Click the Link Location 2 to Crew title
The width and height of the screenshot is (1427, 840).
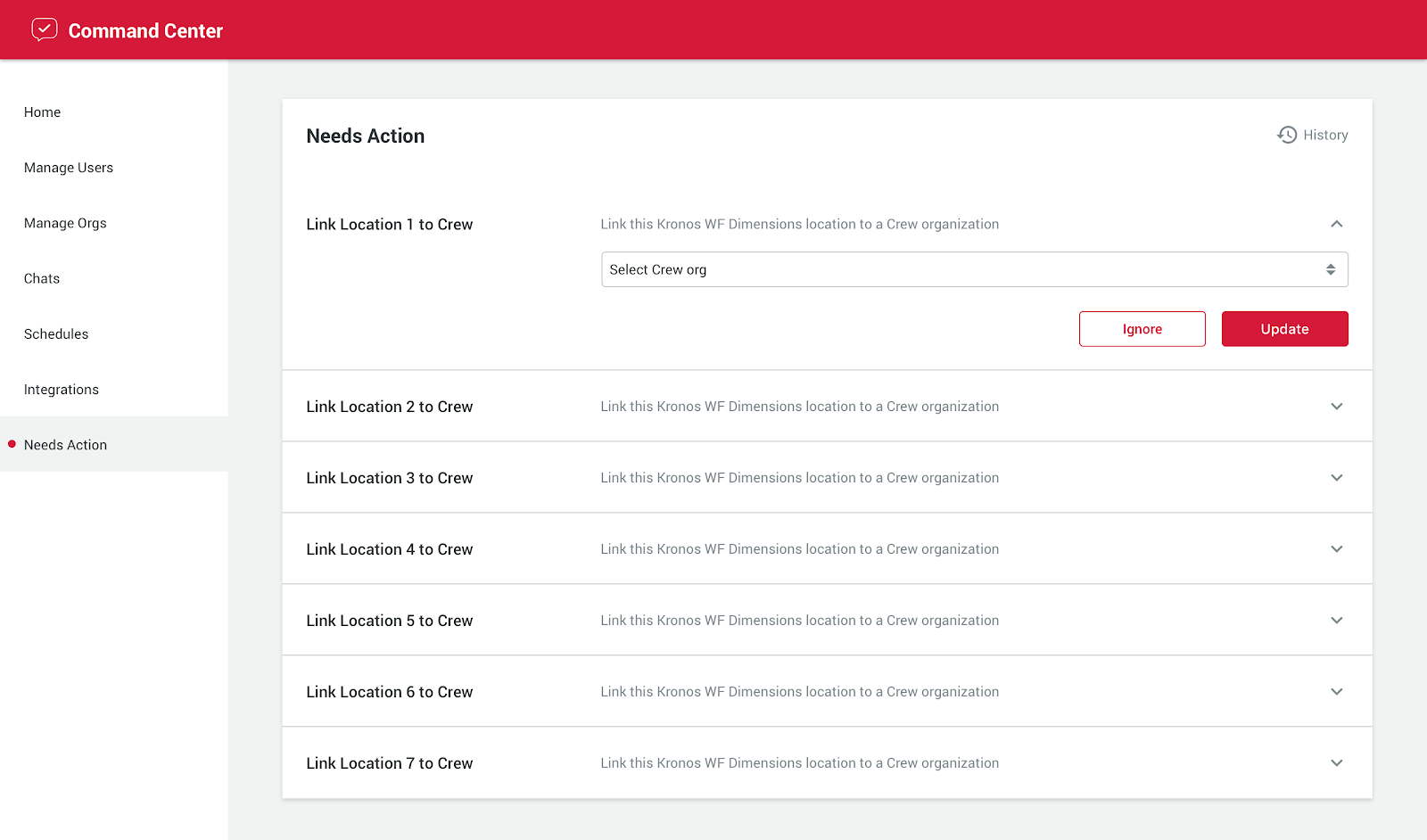pyautogui.click(x=390, y=407)
